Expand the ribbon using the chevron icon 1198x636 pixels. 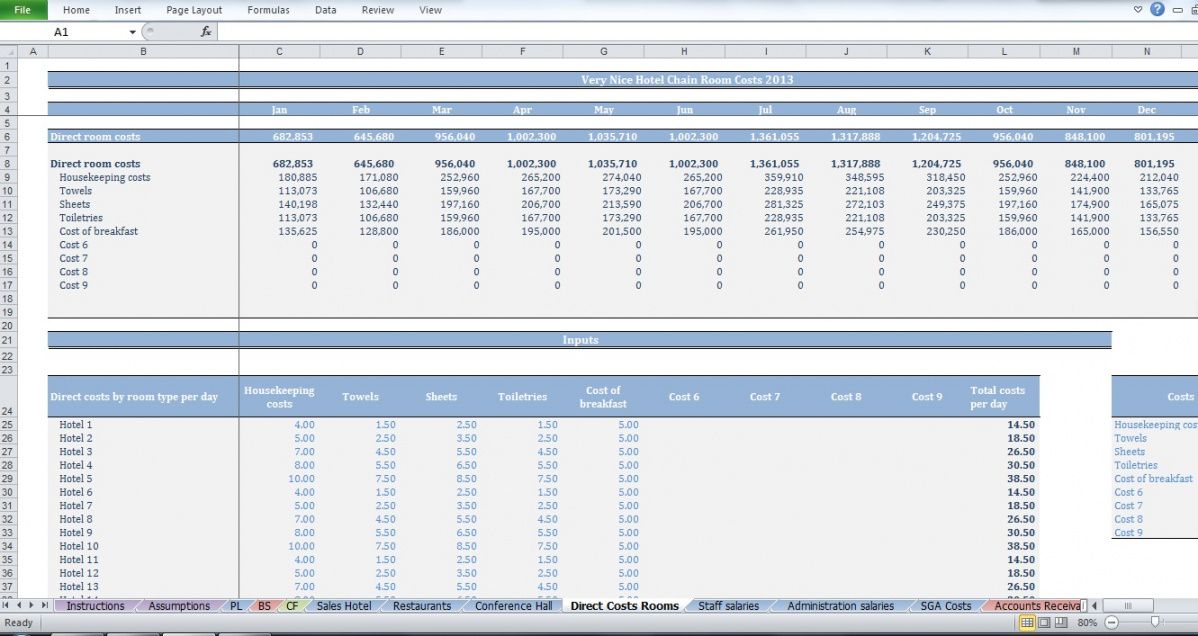[1138, 9]
